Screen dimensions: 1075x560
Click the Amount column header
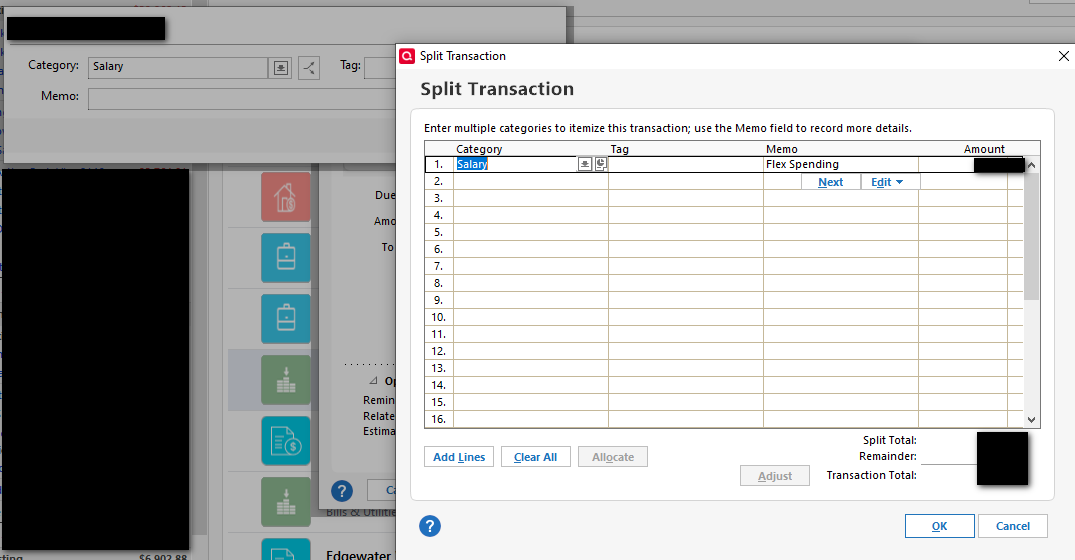(x=984, y=149)
